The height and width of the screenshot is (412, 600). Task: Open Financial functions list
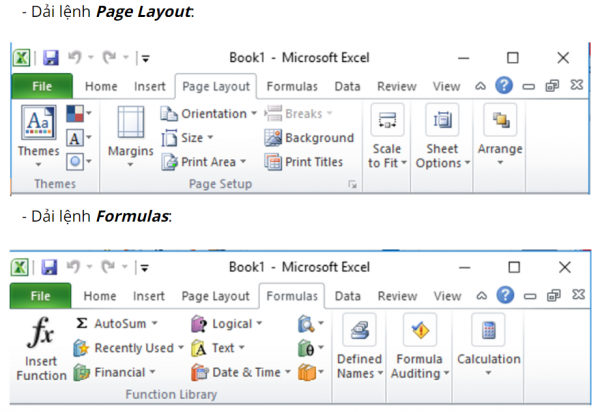click(x=114, y=372)
